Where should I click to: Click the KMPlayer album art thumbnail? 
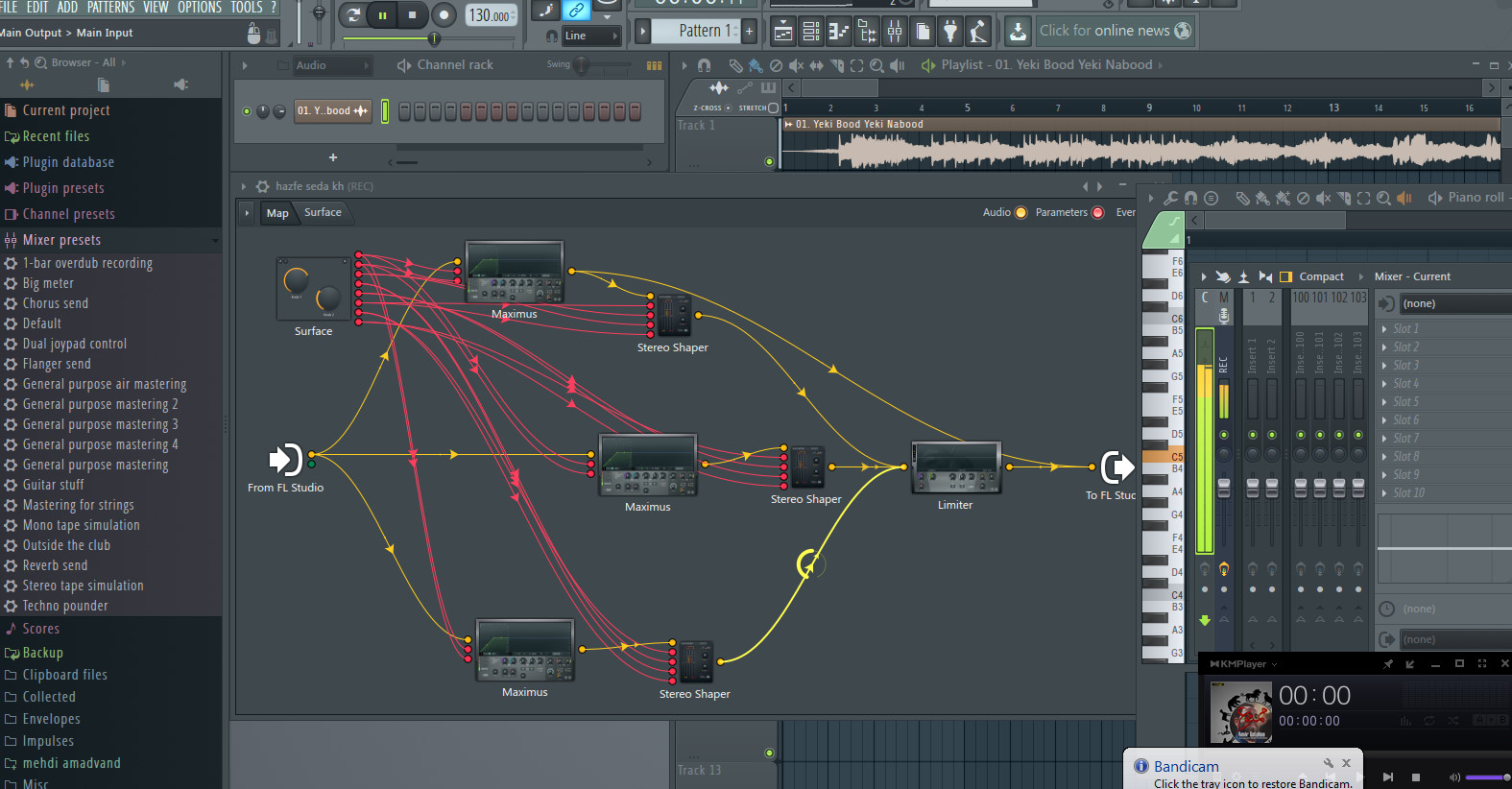pyautogui.click(x=1240, y=711)
